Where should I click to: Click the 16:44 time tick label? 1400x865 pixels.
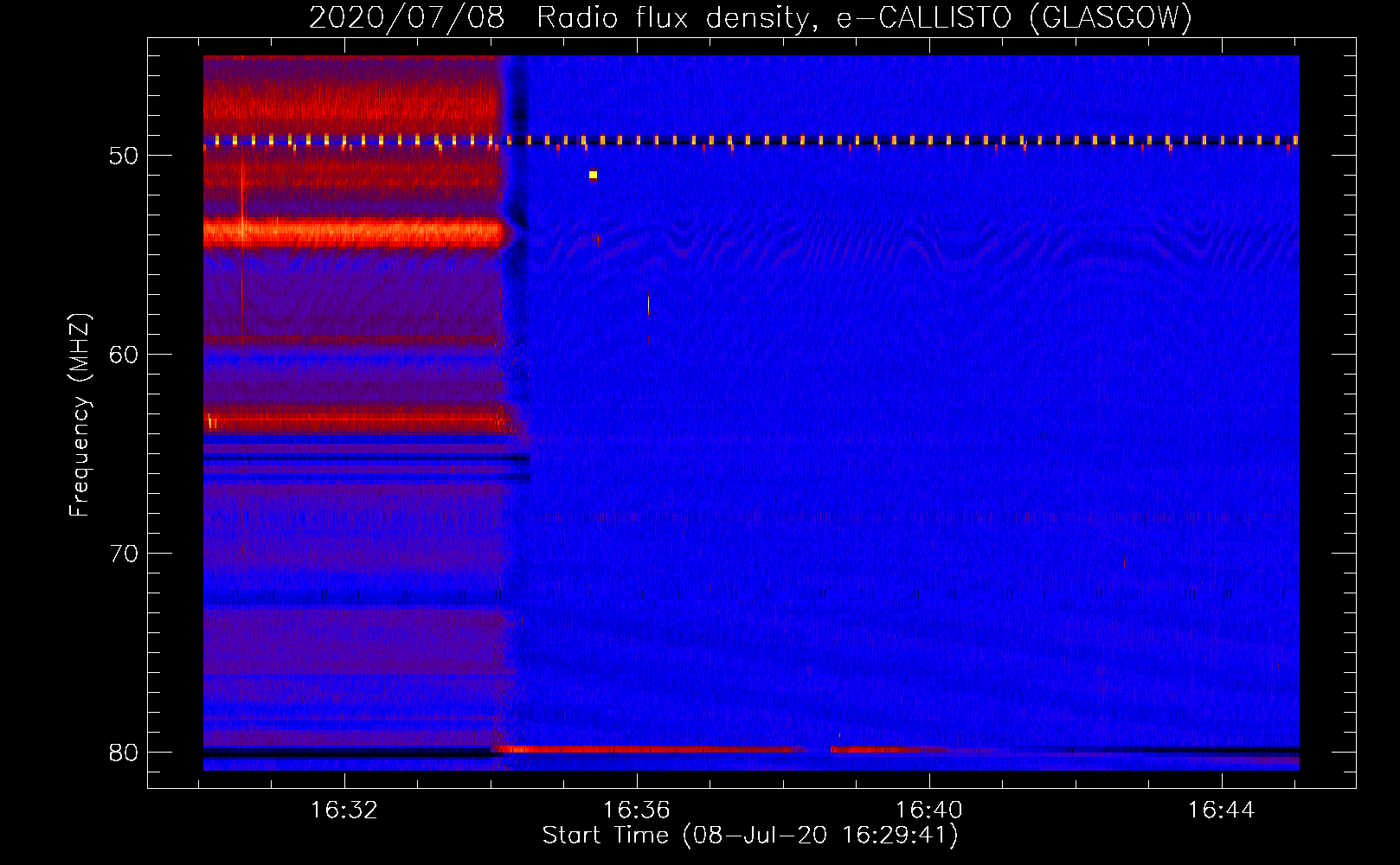[x=1221, y=811]
